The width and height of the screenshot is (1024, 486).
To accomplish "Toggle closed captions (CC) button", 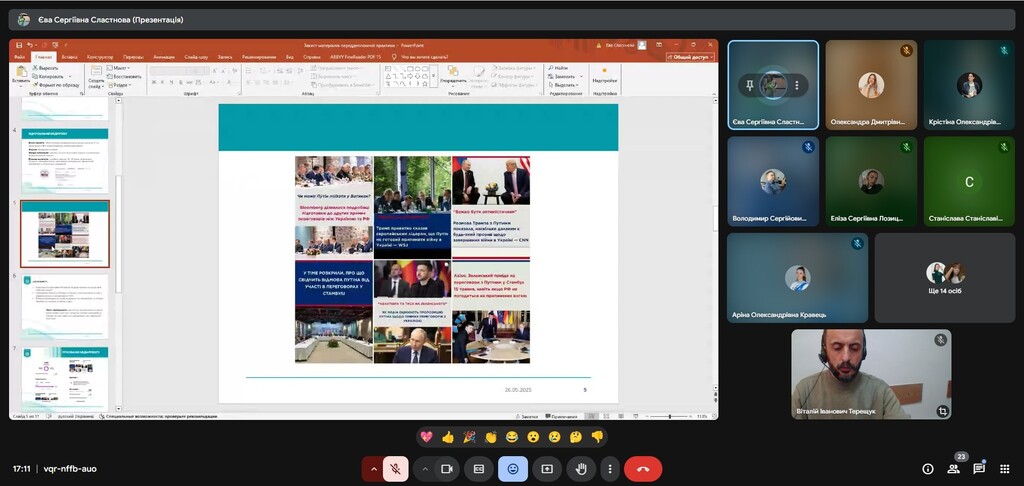I will tap(479, 468).
